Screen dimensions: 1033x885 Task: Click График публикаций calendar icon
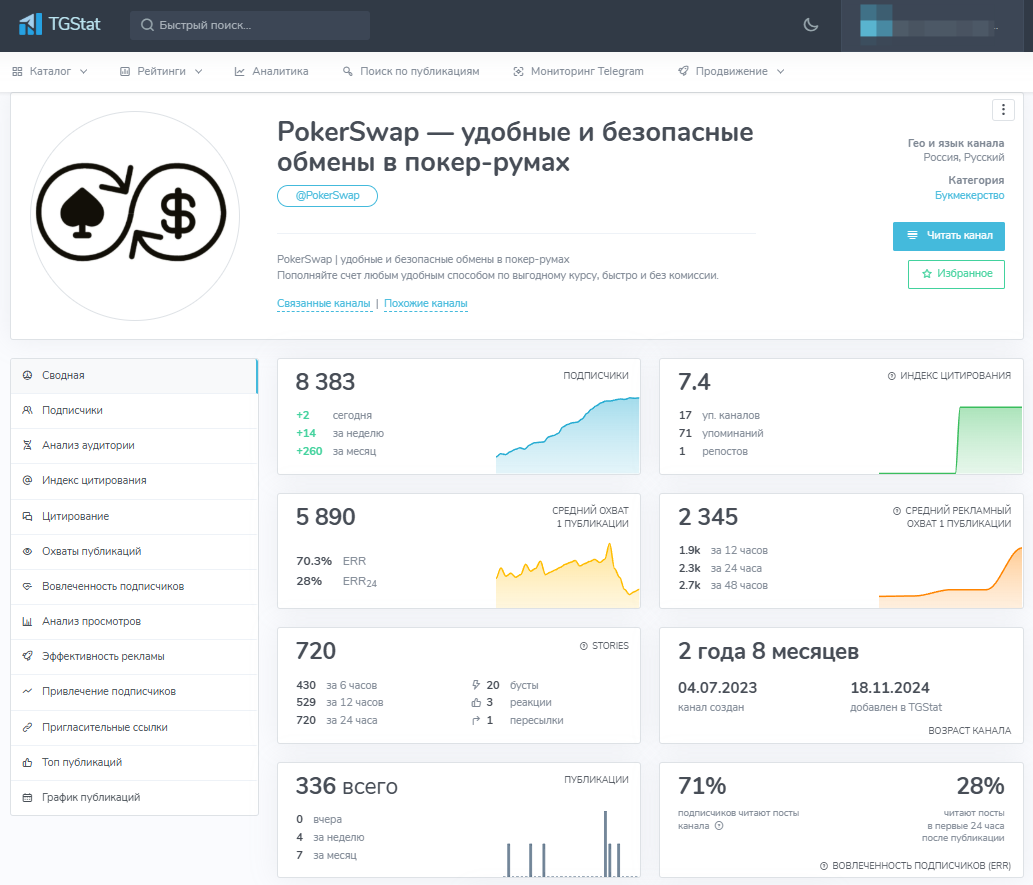27,797
